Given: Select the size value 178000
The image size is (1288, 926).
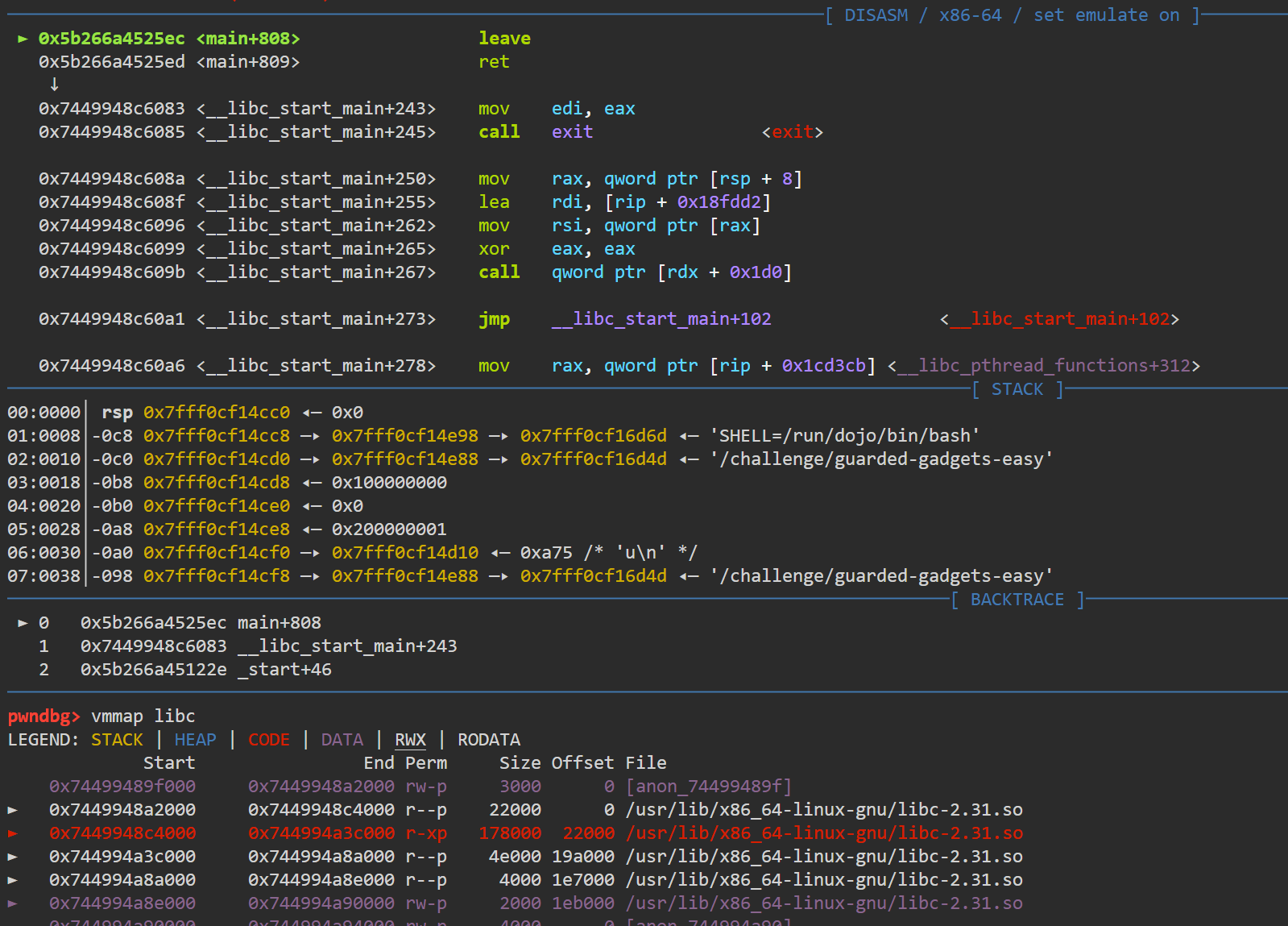Looking at the screenshot, I should [510, 833].
